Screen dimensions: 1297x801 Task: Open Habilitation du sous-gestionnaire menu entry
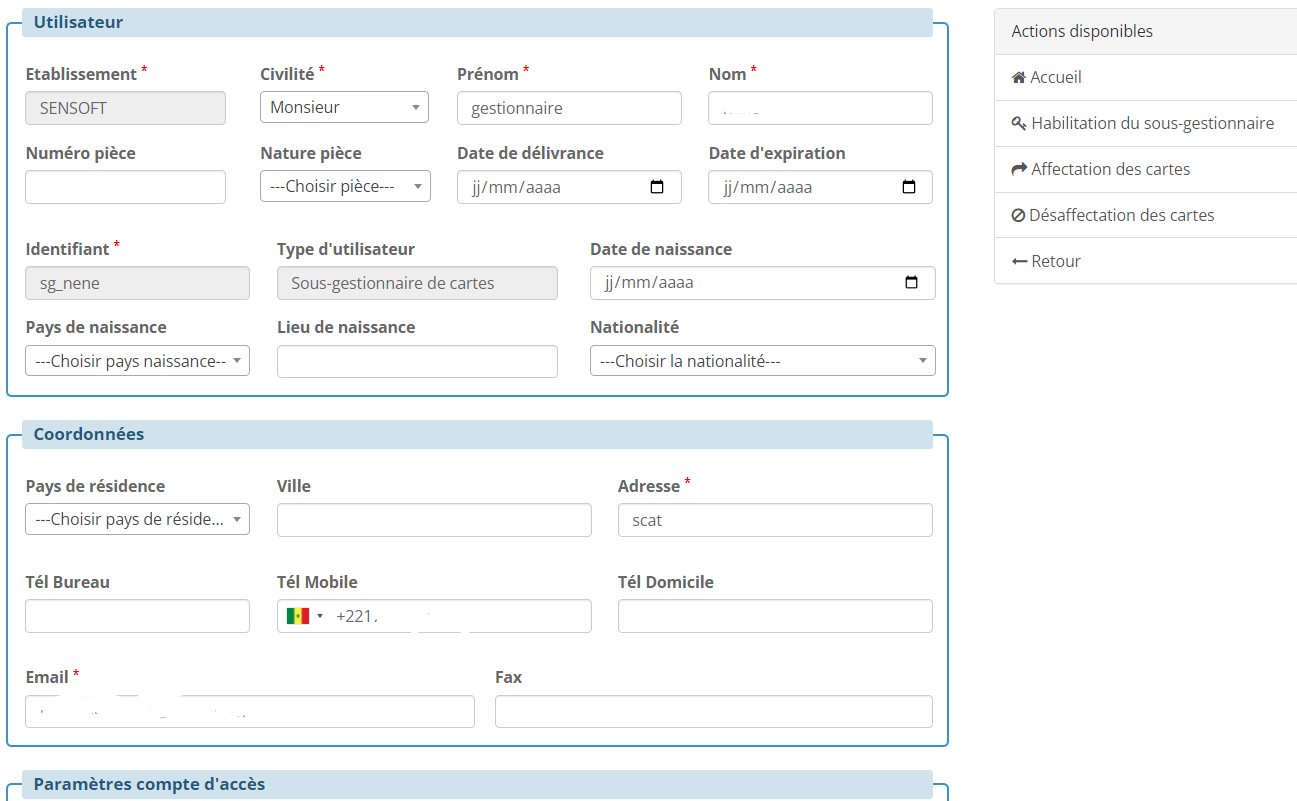(x=1152, y=124)
